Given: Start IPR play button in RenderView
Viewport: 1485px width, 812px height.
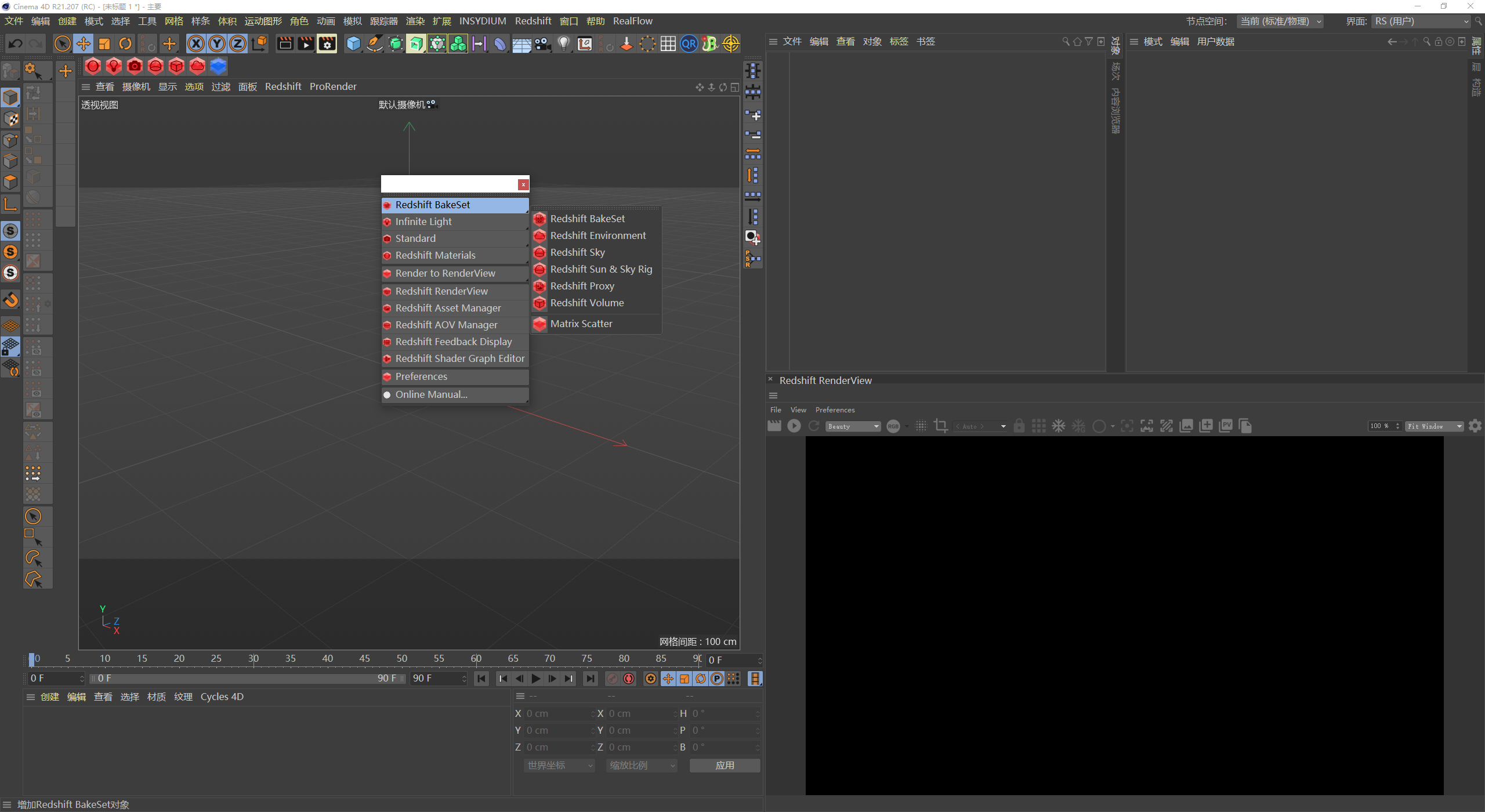Looking at the screenshot, I should pyautogui.click(x=794, y=426).
